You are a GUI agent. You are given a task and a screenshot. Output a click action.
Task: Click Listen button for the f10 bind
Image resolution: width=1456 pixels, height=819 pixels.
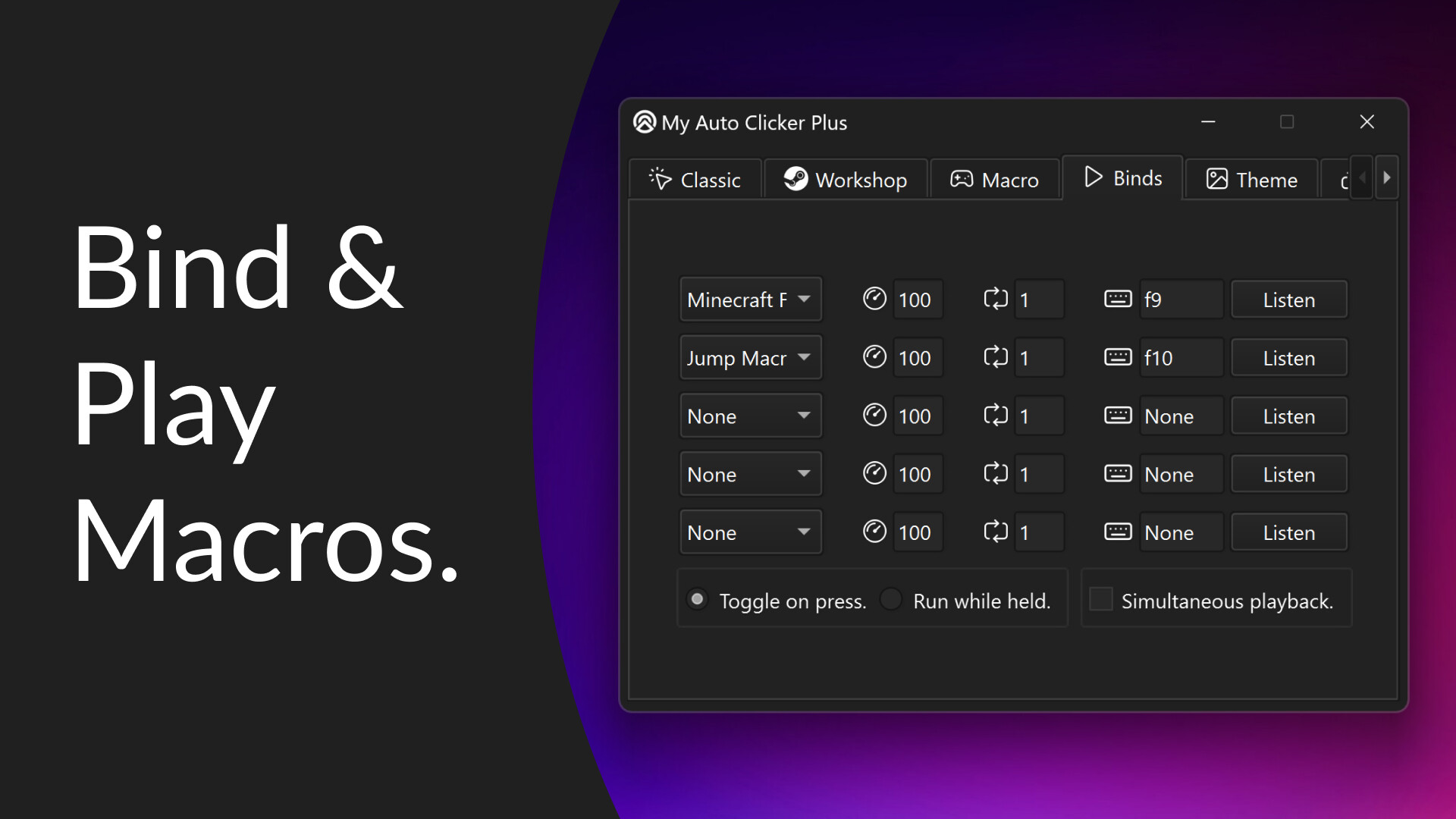1289,358
